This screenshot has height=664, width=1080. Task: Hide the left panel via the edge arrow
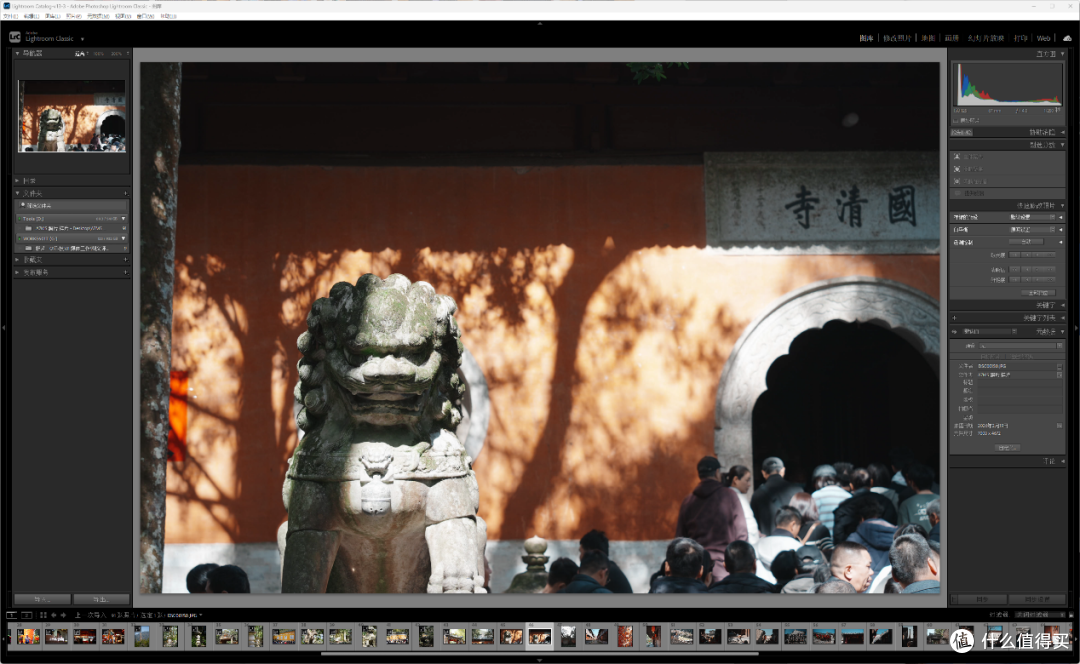click(x=3, y=328)
